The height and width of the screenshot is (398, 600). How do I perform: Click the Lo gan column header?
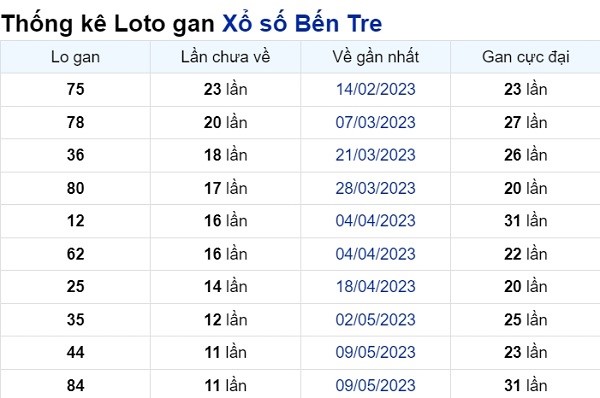tap(75, 57)
